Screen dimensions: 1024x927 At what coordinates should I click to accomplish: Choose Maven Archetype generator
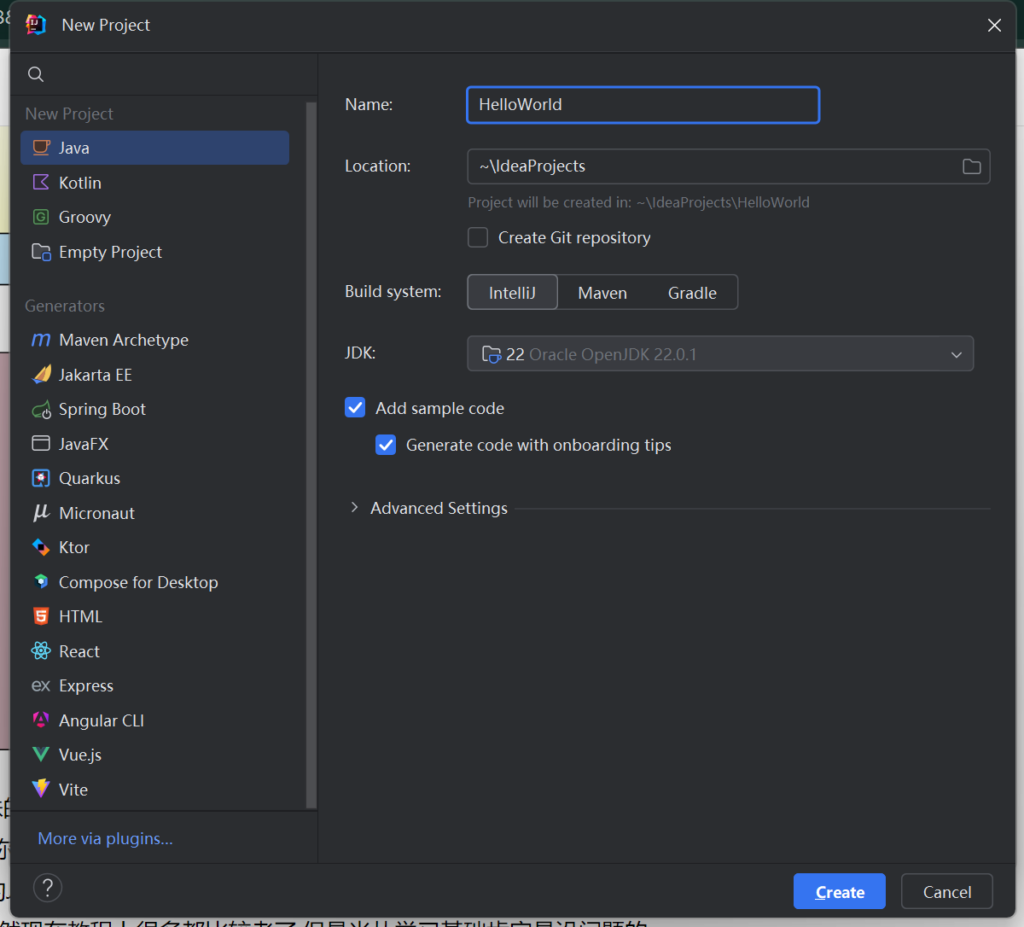[x=155, y=340]
